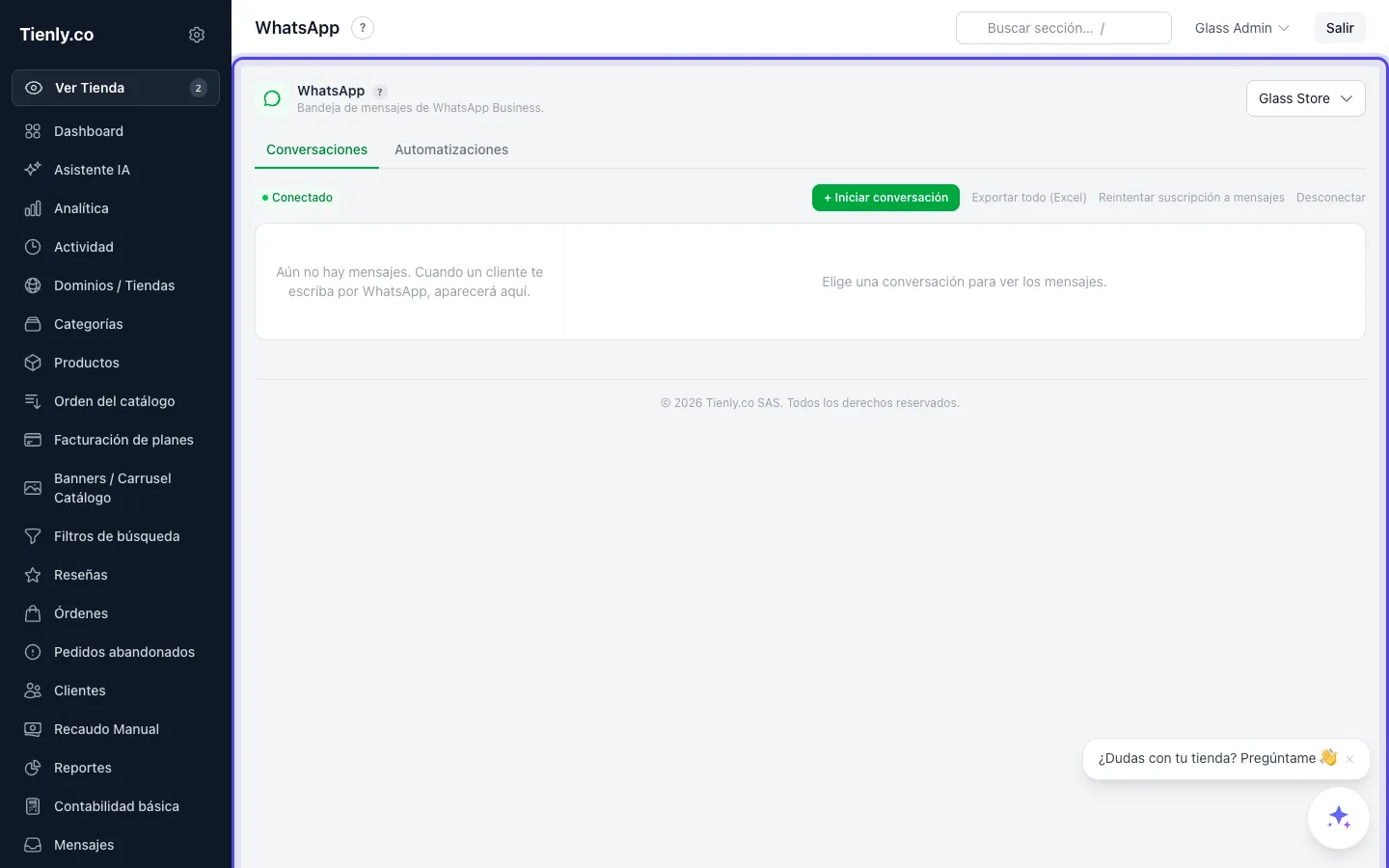Viewport: 1389px width, 868px height.
Task: Click the Productos box icon
Action: tap(33, 363)
